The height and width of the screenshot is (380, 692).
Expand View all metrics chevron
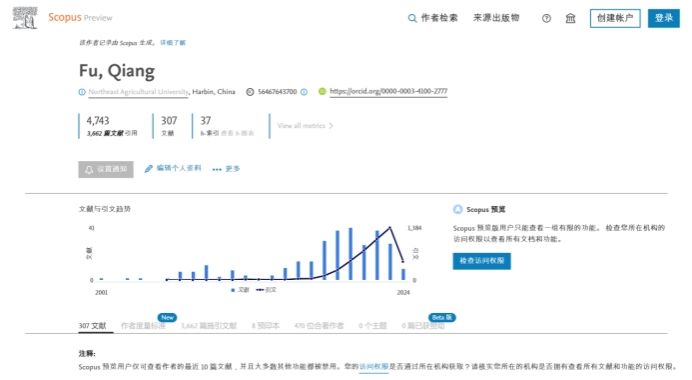coord(331,126)
